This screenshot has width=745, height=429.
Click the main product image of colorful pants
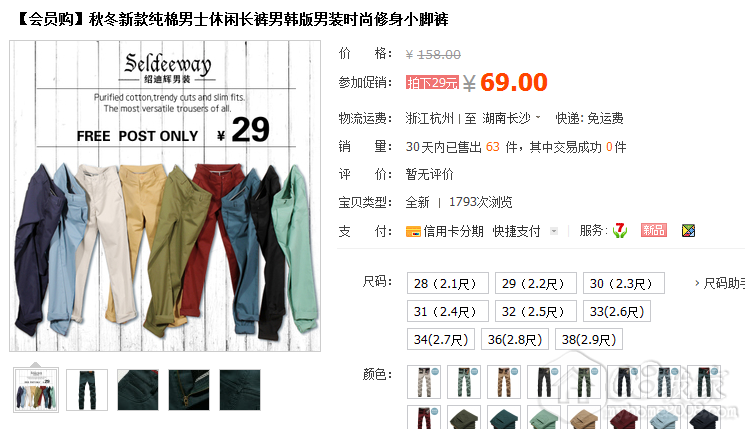(165, 196)
